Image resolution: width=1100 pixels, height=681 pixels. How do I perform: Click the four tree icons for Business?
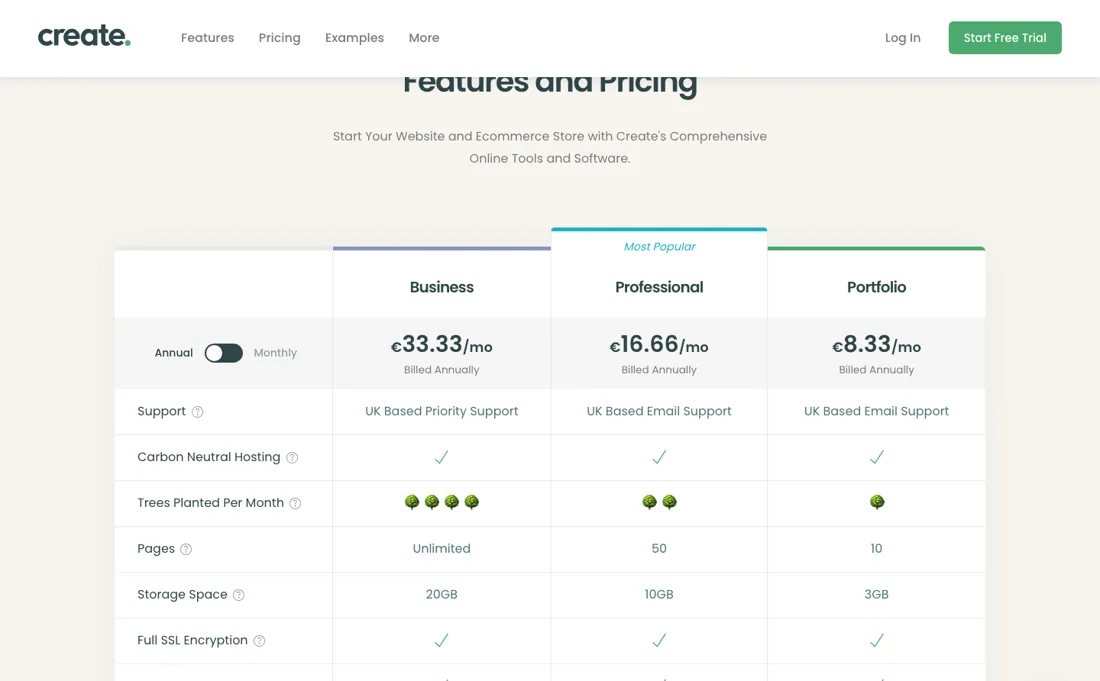(442, 502)
